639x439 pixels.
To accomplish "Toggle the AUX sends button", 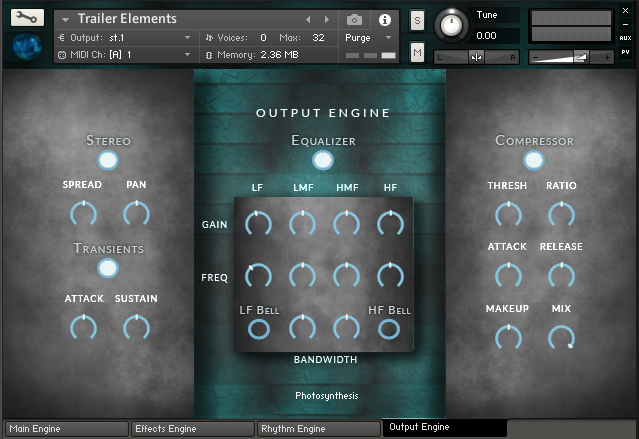I will click(625, 38).
